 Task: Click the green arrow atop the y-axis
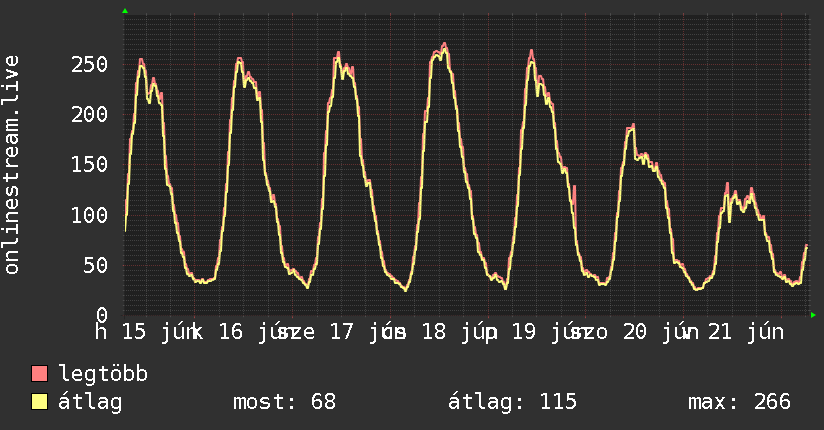pos(125,11)
